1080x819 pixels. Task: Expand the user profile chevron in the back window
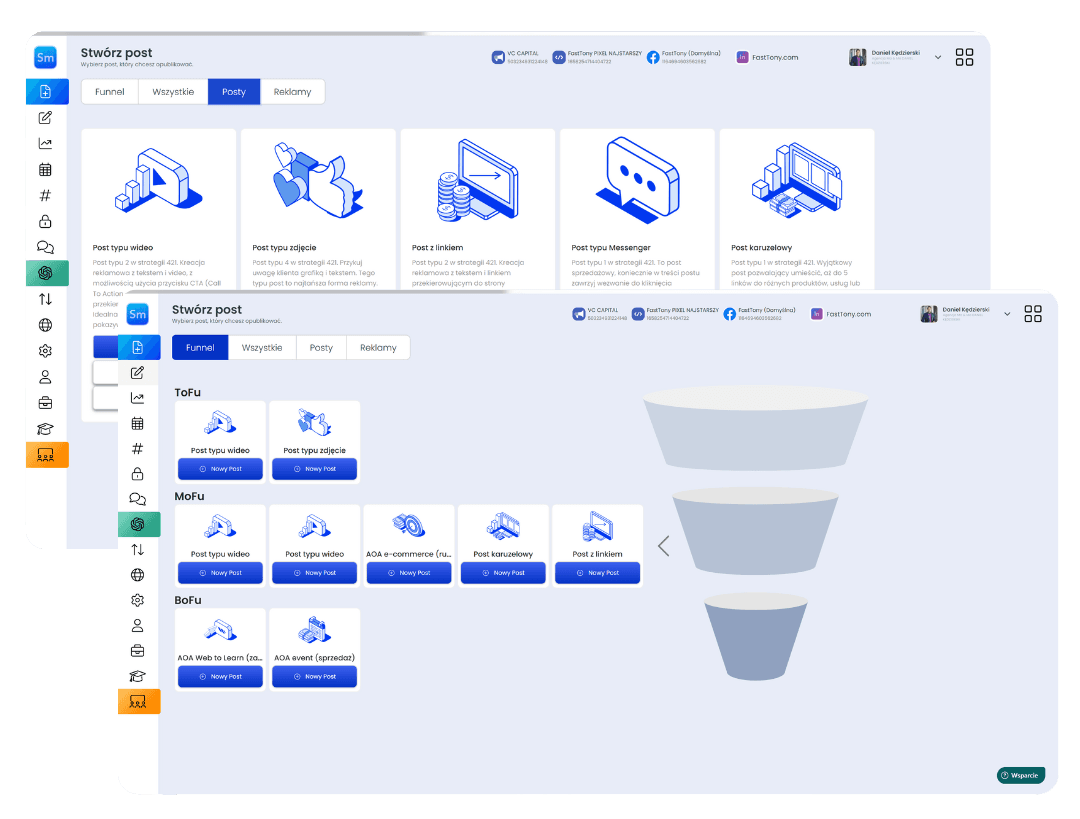[938, 58]
